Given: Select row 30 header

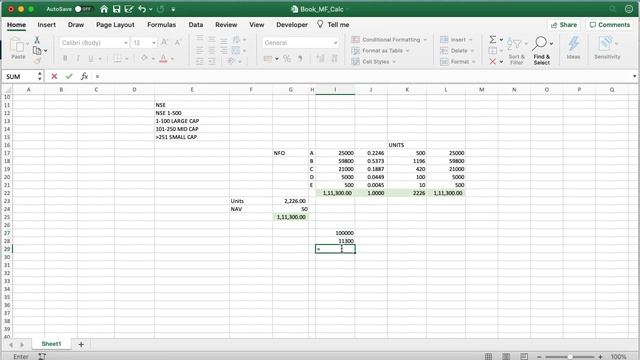Looking at the screenshot, I should point(7,257).
